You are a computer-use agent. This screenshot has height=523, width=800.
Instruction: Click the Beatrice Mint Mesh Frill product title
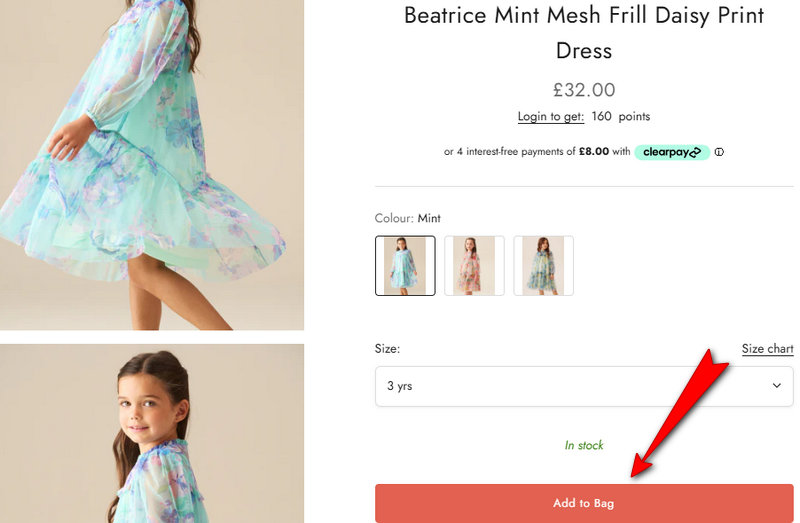tap(584, 32)
